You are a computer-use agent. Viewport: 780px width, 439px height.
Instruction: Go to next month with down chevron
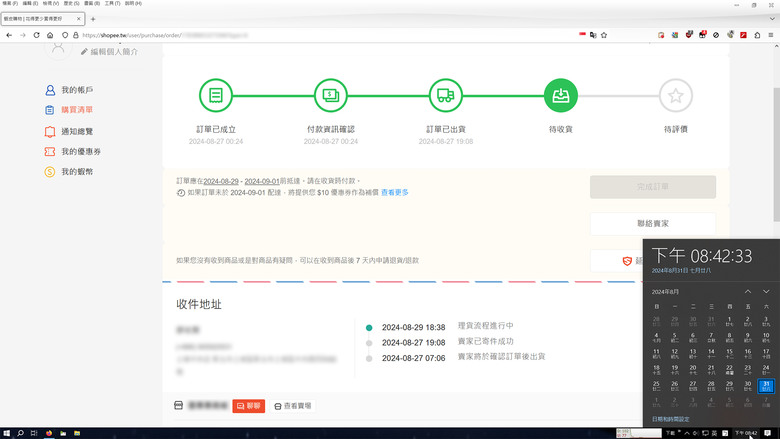click(766, 291)
